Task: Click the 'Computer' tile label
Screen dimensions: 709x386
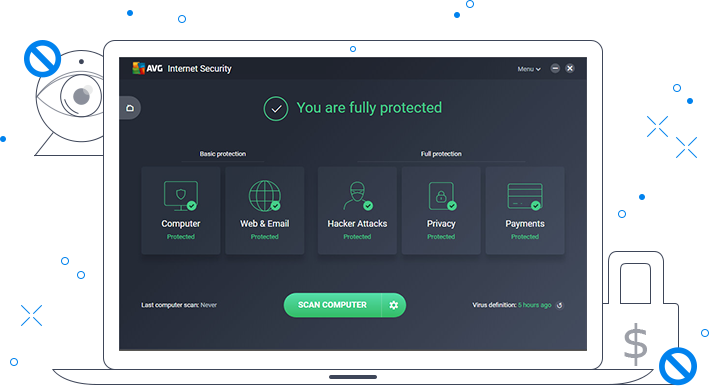Action: click(x=180, y=224)
